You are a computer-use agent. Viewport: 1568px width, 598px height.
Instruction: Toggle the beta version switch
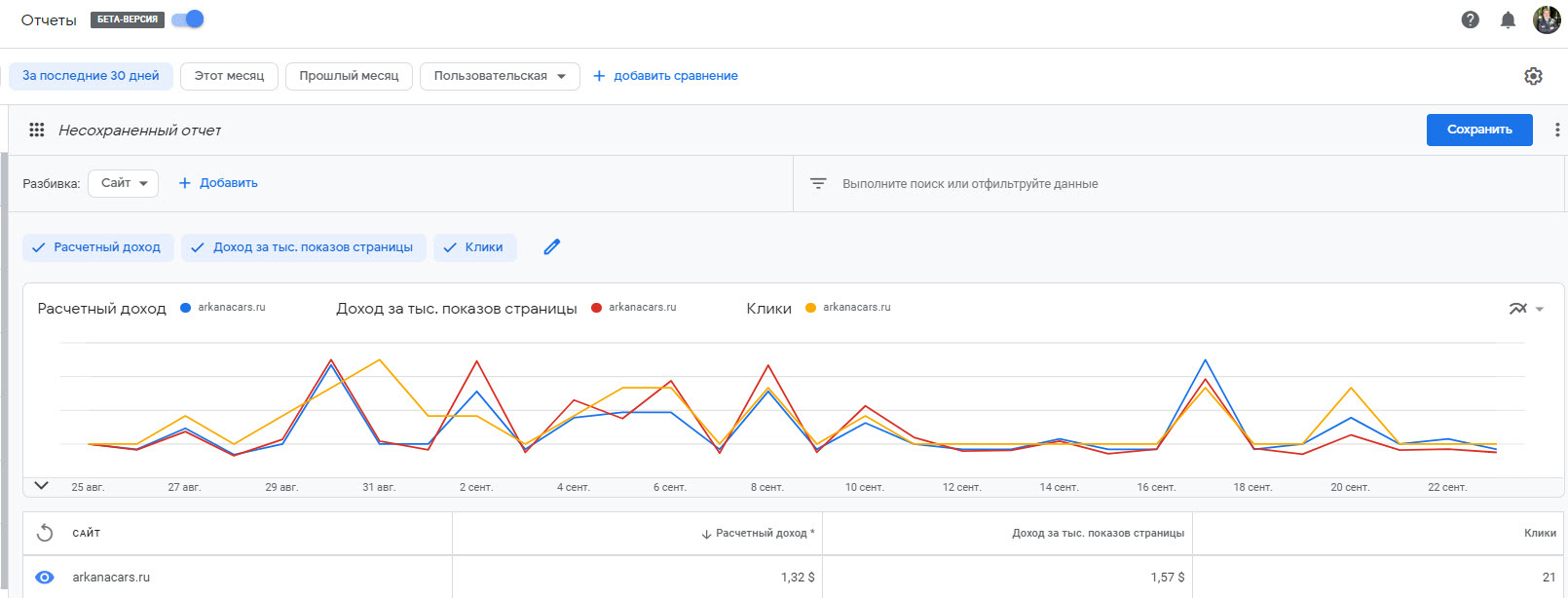point(188,19)
